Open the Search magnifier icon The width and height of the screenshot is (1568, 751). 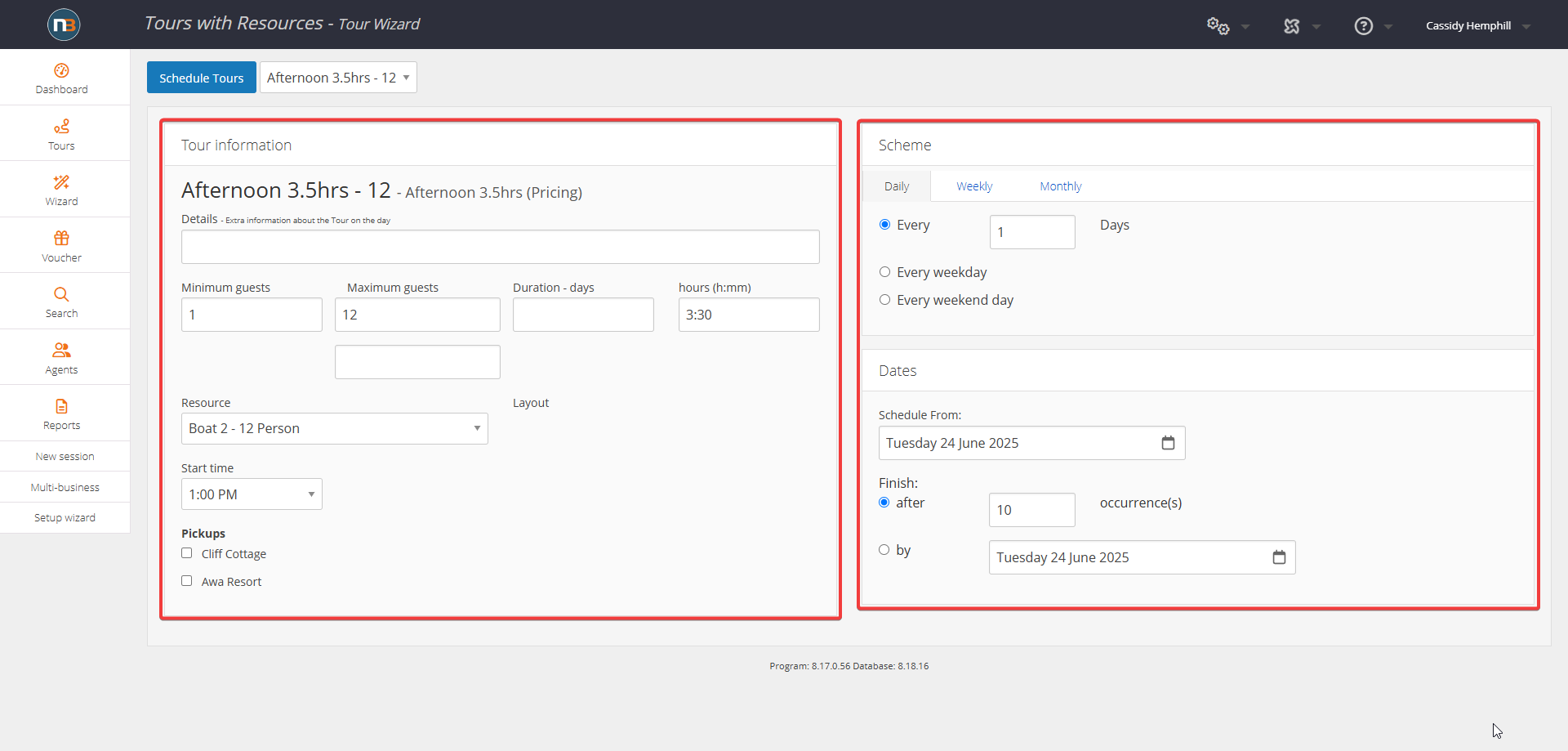pos(61,294)
